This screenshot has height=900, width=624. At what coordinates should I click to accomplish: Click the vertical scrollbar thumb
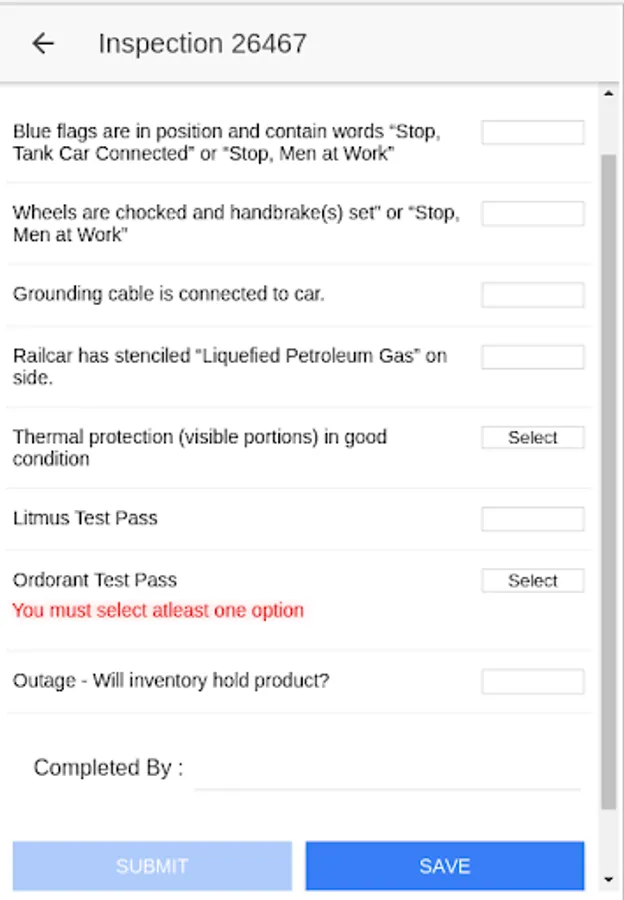[608, 480]
